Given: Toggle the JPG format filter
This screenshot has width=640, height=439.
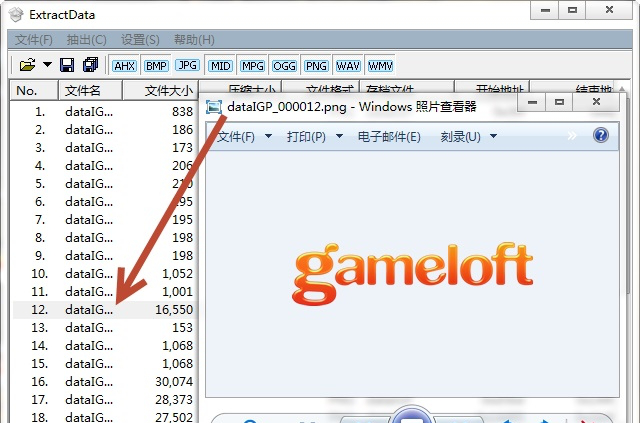Looking at the screenshot, I should pos(187,65).
